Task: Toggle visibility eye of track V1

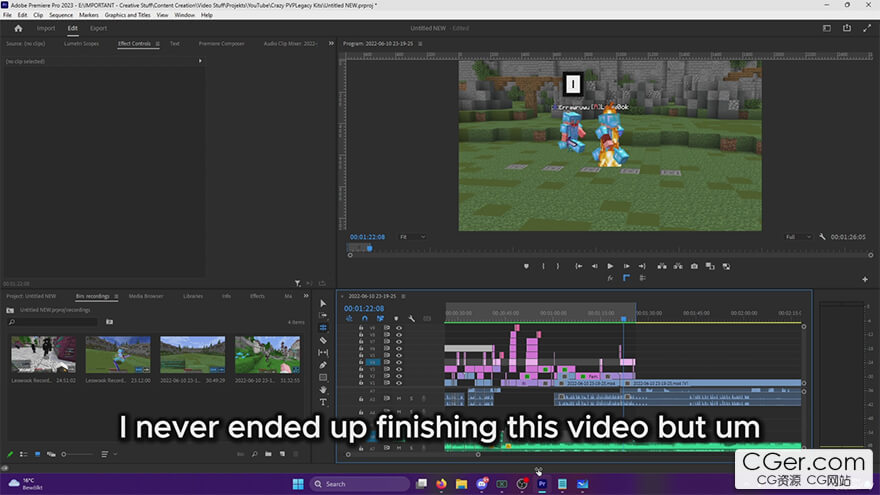Action: [x=399, y=383]
